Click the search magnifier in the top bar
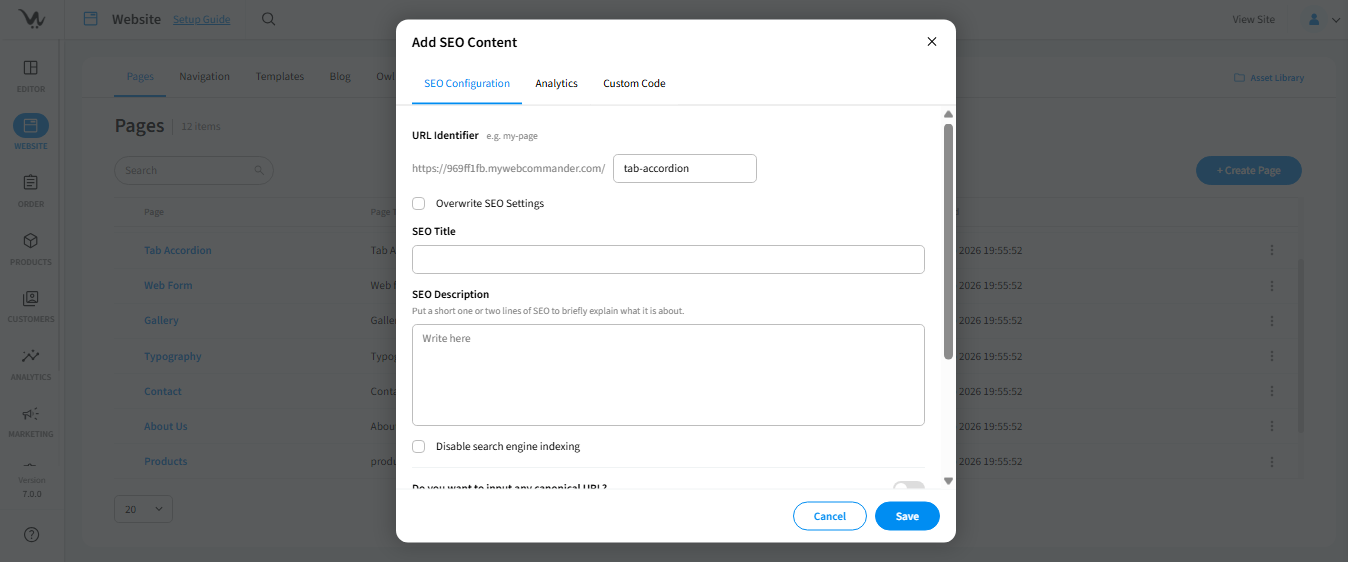The width and height of the screenshot is (1348, 562). (x=268, y=19)
